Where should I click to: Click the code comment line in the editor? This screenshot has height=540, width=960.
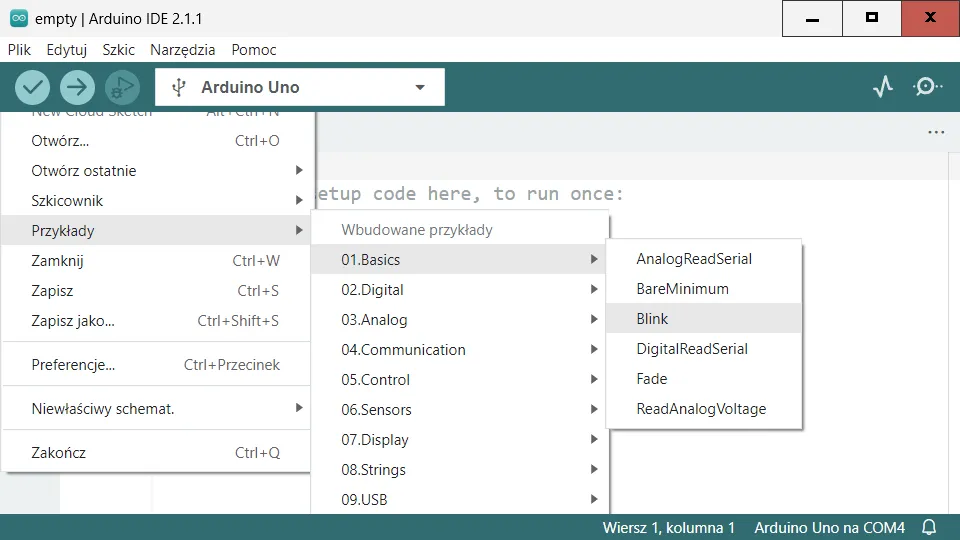[x=469, y=194]
